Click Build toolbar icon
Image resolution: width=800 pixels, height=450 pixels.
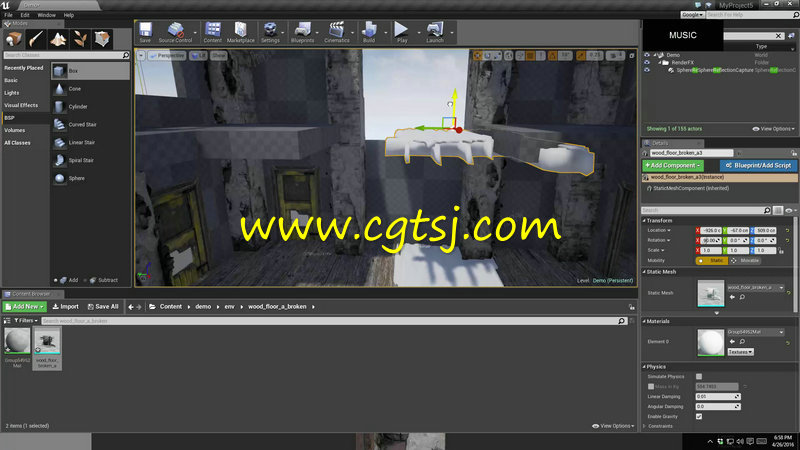tap(369, 32)
